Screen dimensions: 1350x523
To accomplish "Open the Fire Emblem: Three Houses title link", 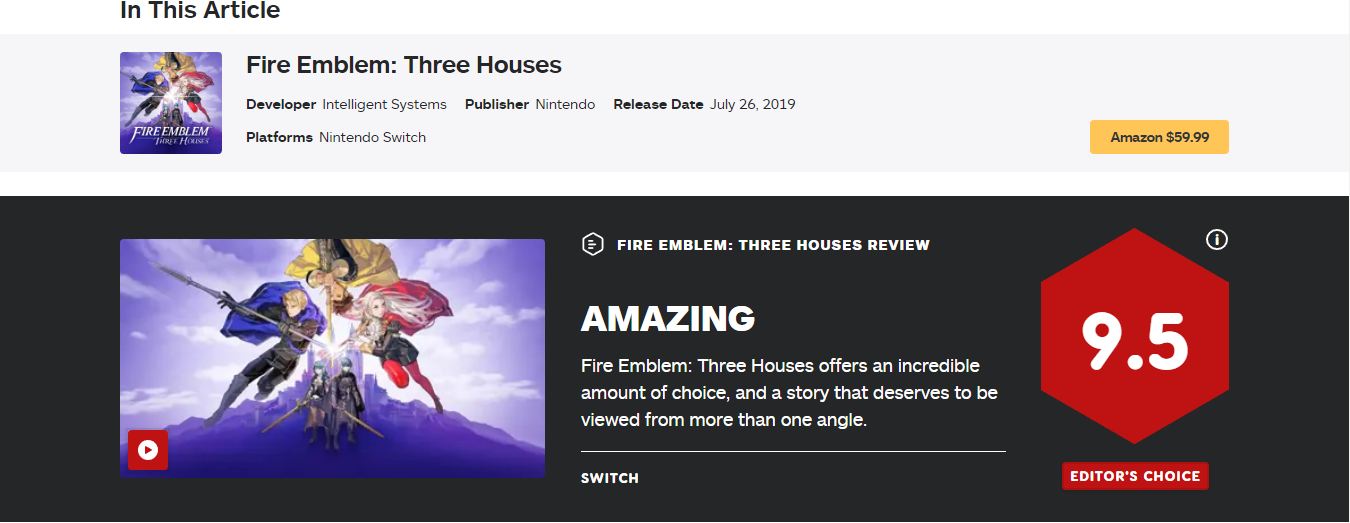I will [x=404, y=65].
